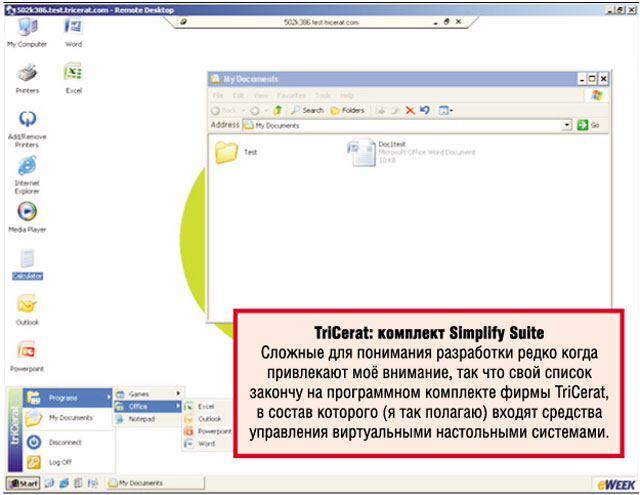Open My Documents from Start menu
This screenshot has width=640, height=495.
[68, 418]
